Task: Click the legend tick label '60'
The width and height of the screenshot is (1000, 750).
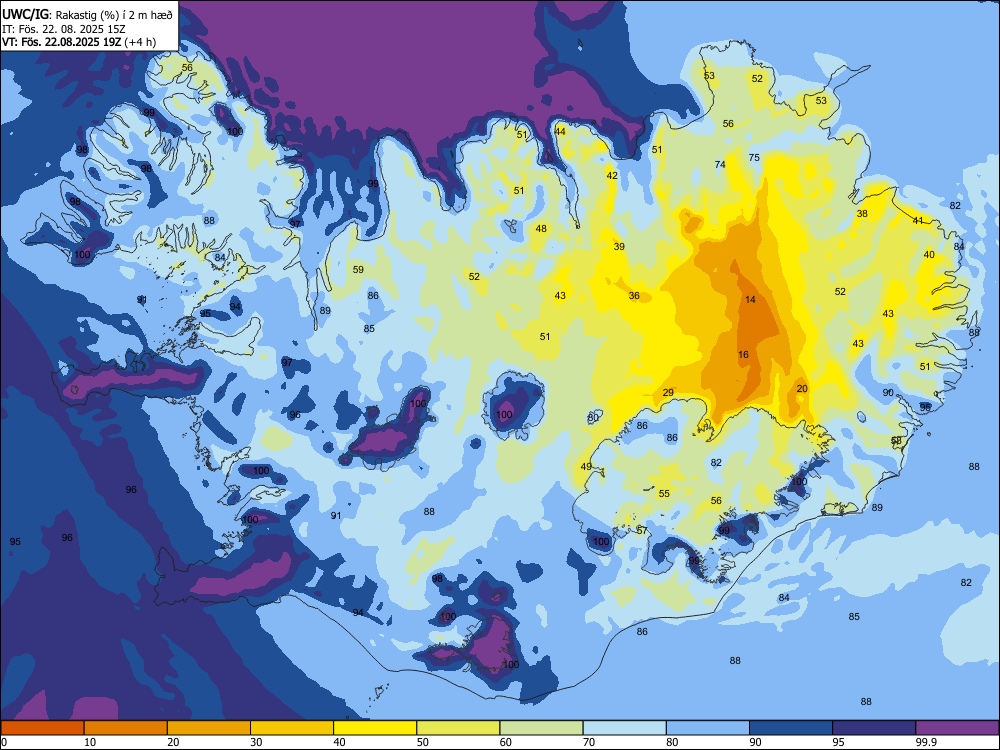Action: pos(506,742)
